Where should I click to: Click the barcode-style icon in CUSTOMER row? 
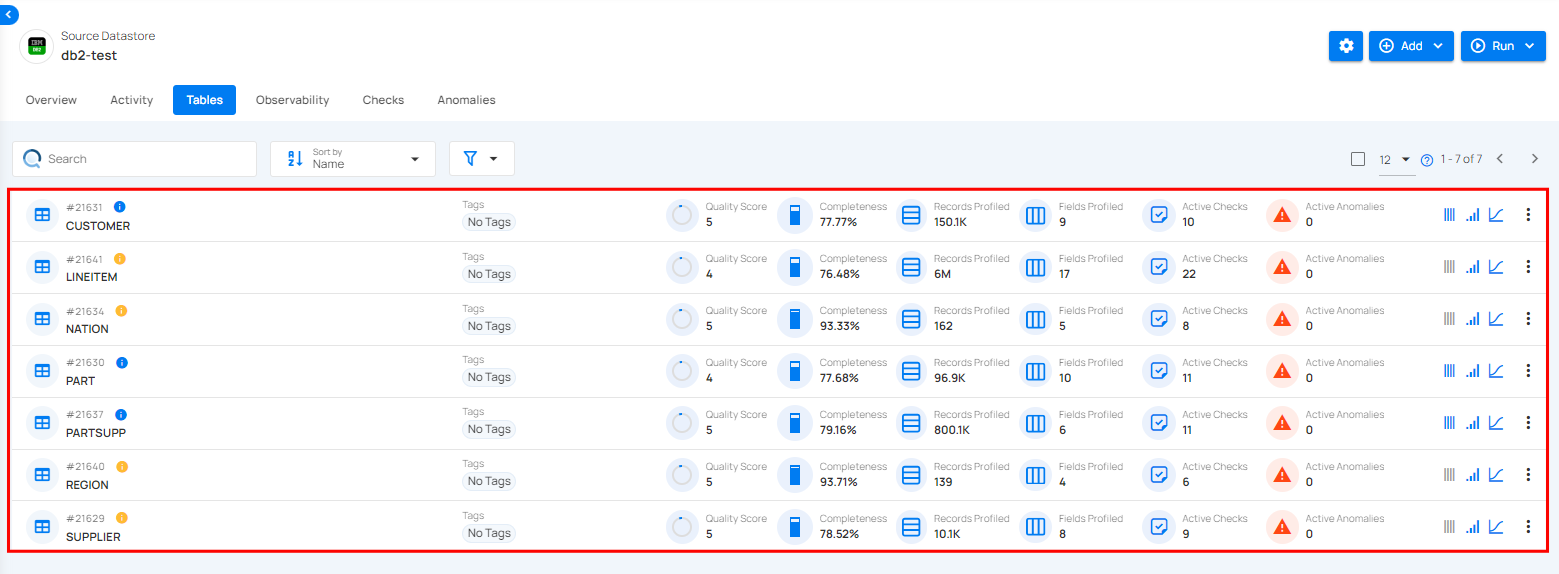(1449, 214)
